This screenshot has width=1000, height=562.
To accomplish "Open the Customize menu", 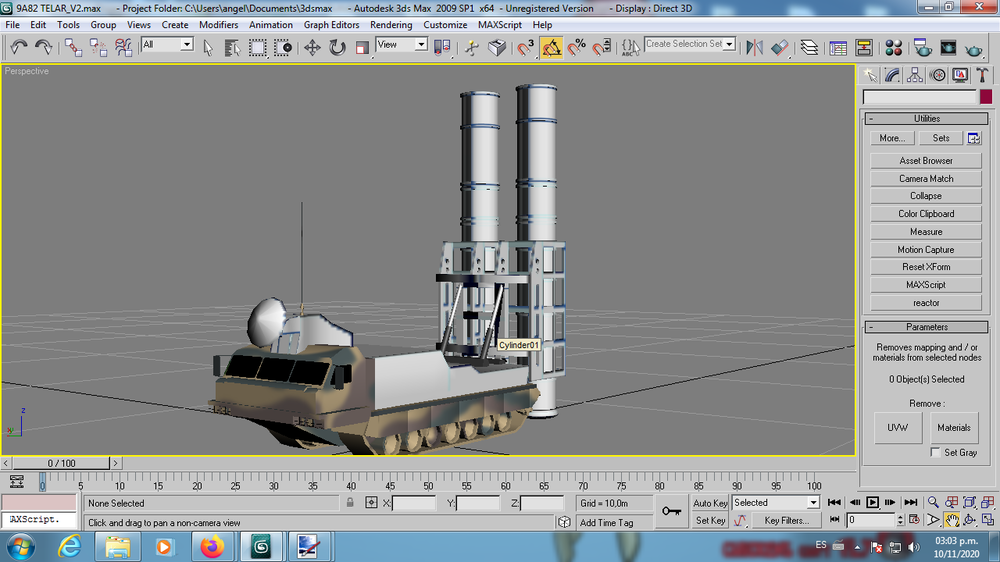I will 445,25.
